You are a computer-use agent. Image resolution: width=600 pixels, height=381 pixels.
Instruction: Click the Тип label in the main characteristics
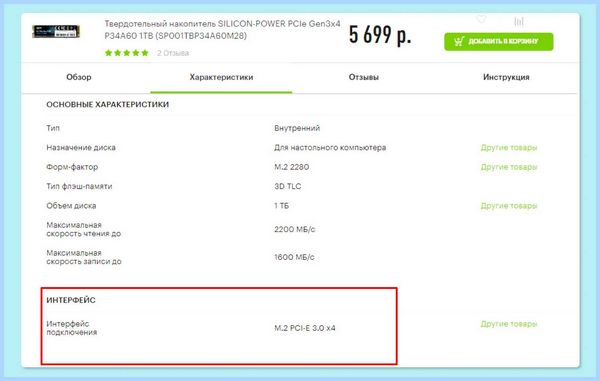53,128
